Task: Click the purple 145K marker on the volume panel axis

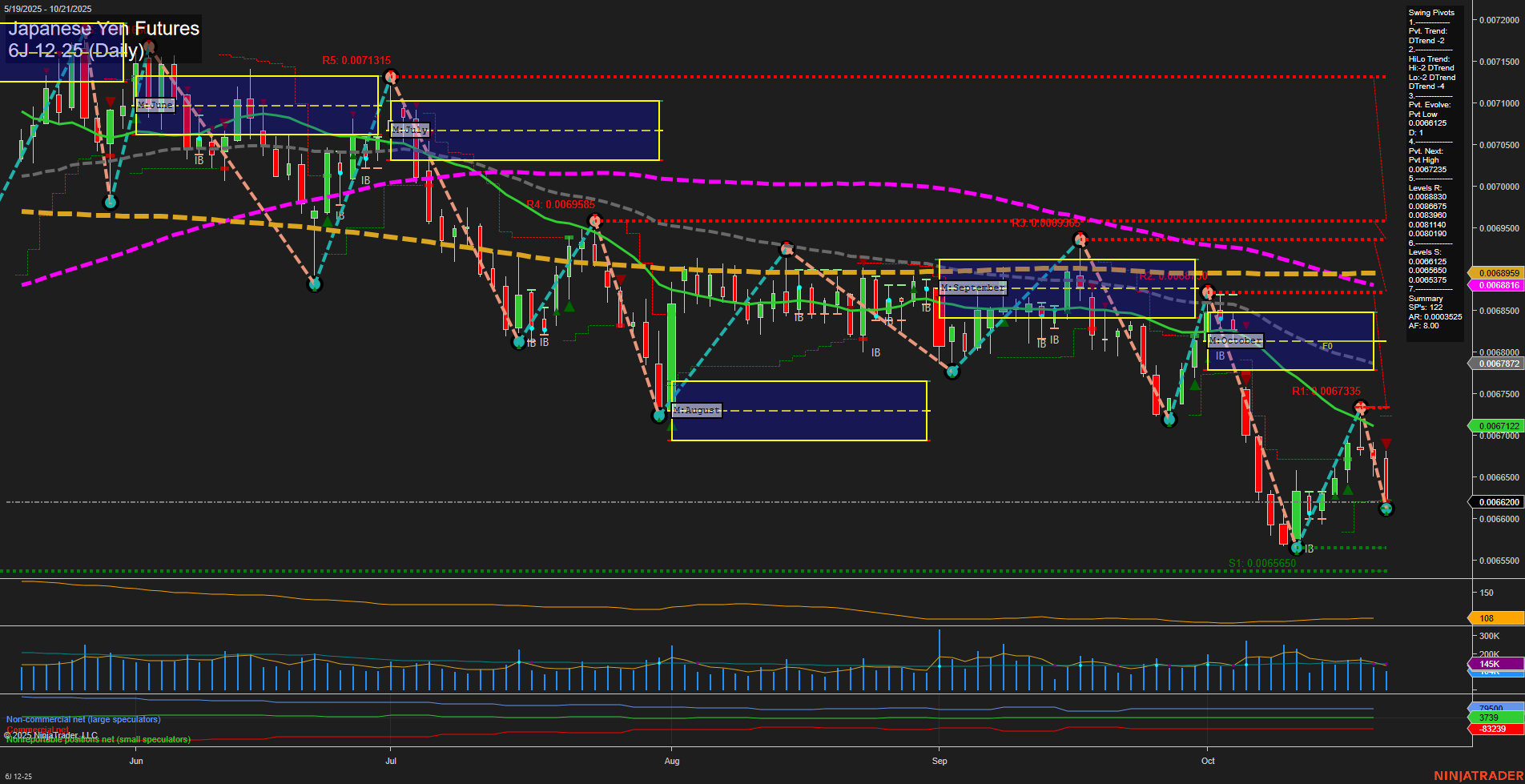Action: [x=1488, y=665]
